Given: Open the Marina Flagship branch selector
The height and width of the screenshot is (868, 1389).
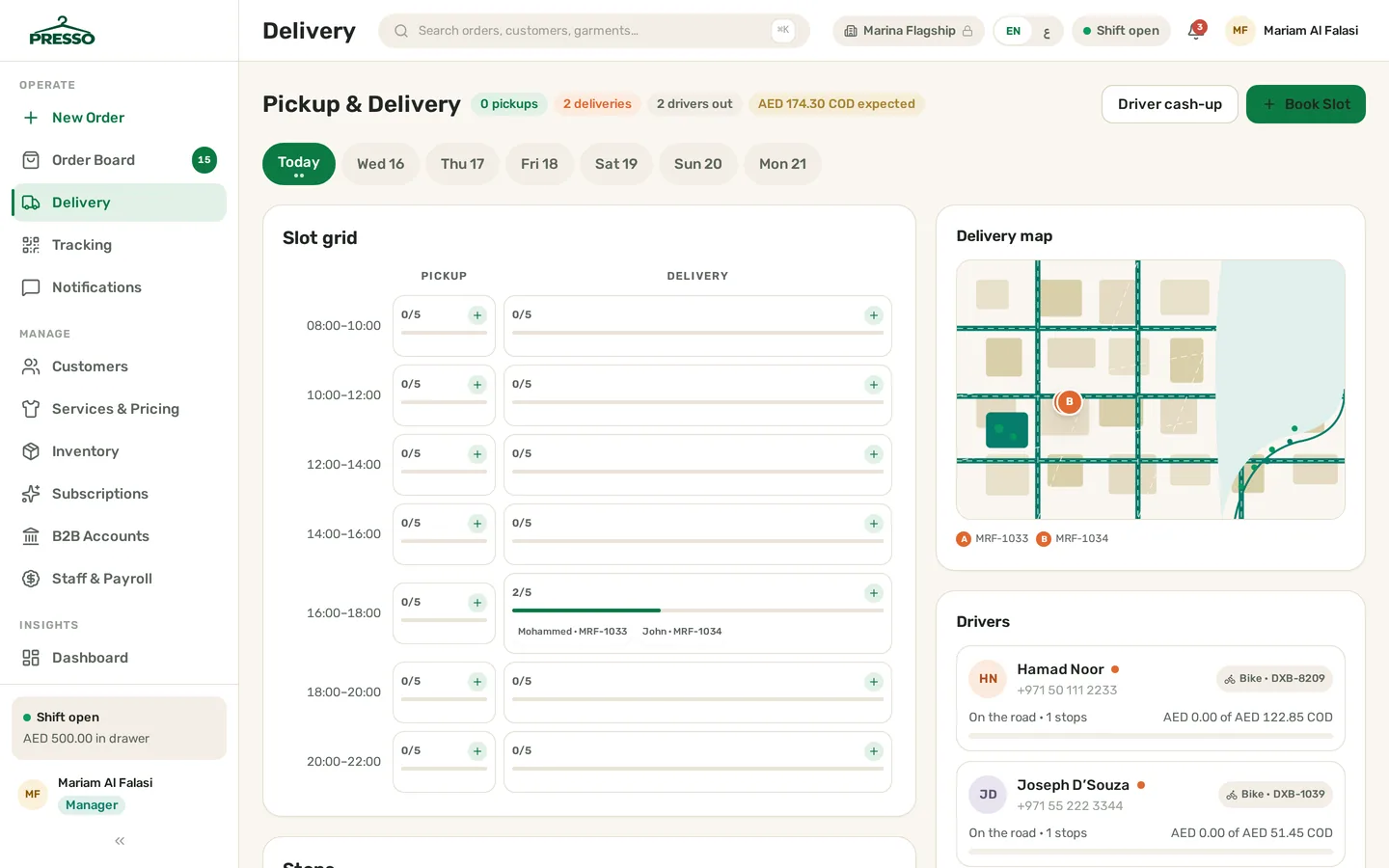Looking at the screenshot, I should click(x=908, y=31).
